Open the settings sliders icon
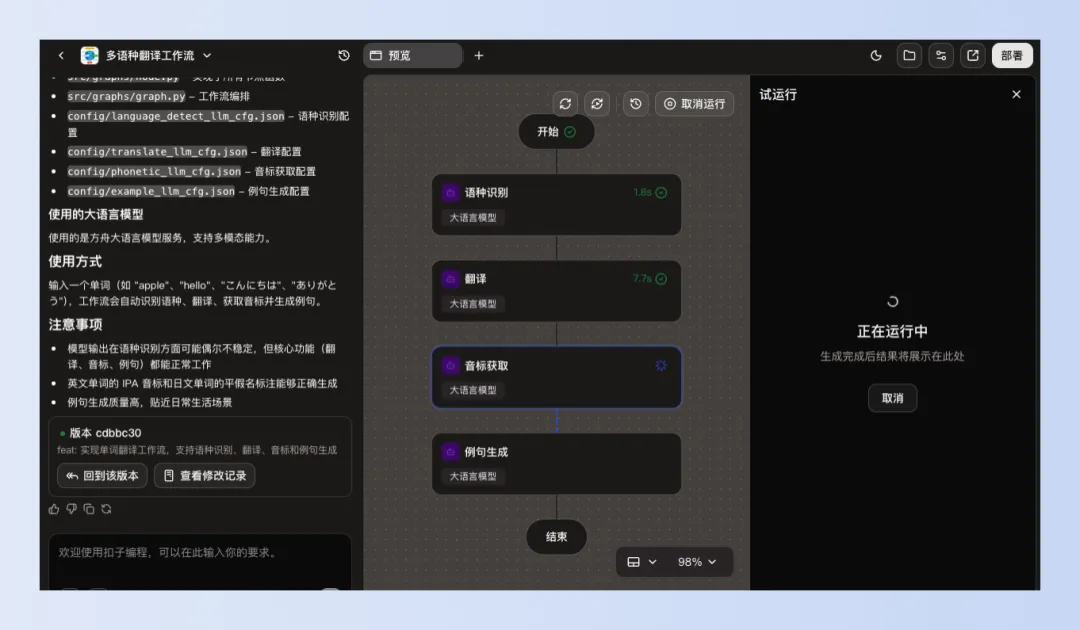 [941, 56]
